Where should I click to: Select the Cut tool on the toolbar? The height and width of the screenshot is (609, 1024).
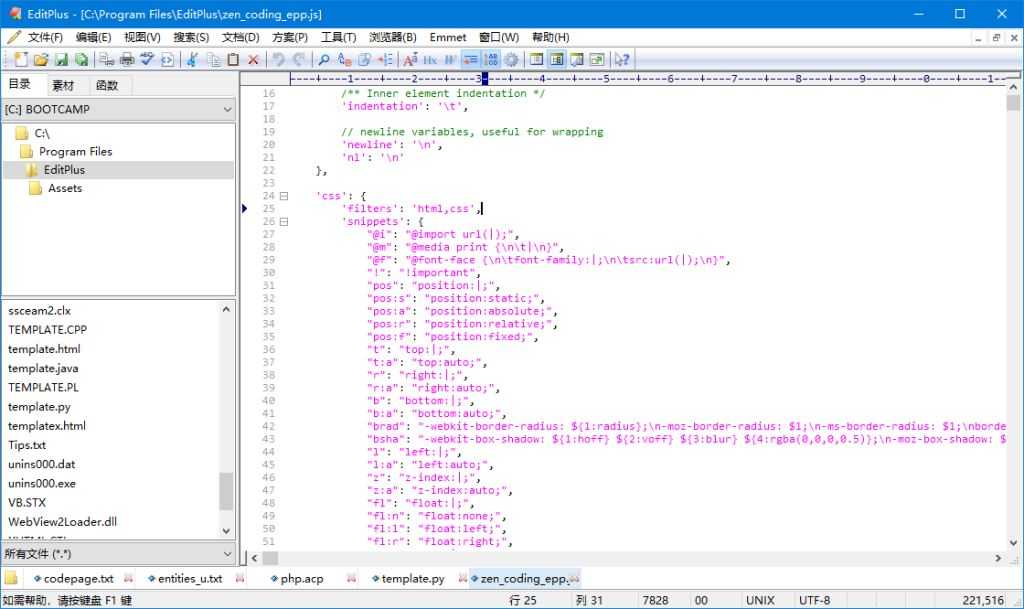(191, 59)
